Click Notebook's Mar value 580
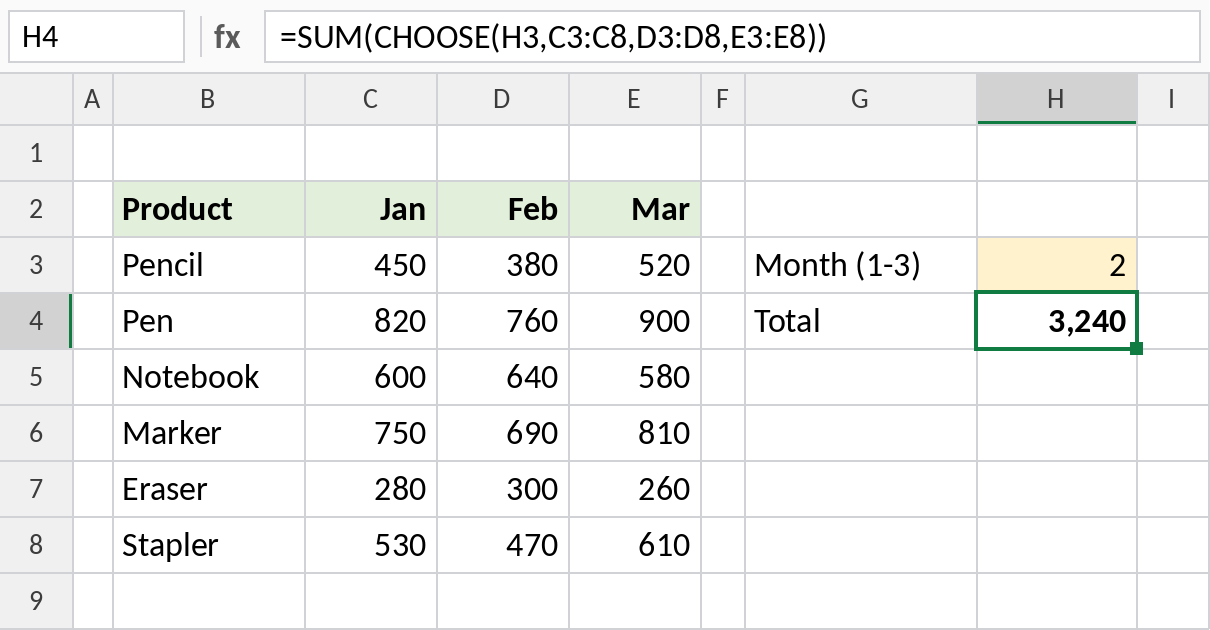 point(635,377)
